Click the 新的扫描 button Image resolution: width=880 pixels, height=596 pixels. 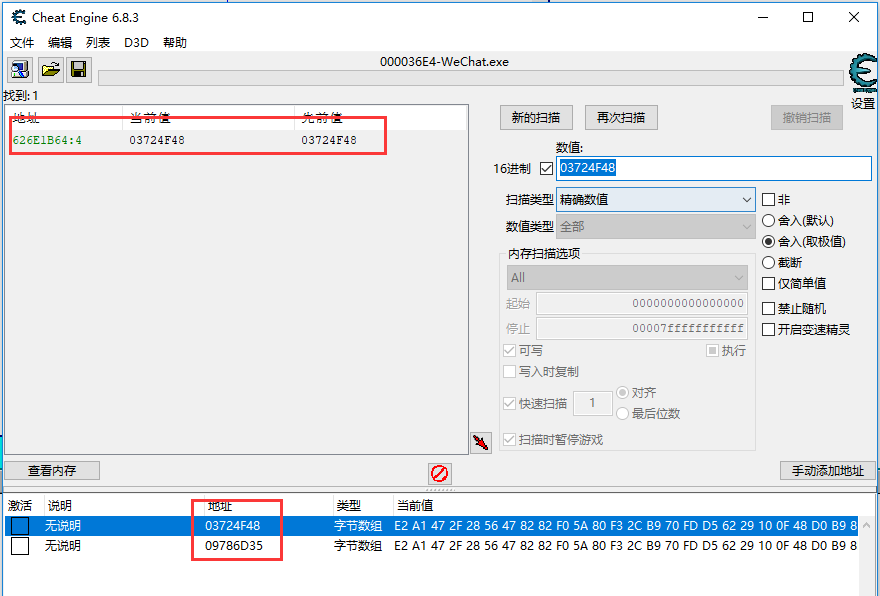[536, 118]
